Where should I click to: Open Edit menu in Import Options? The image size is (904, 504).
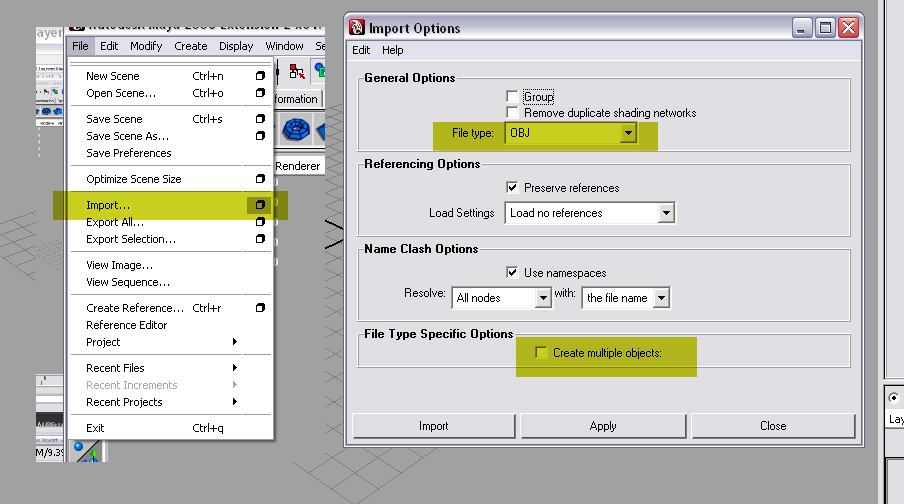(x=361, y=50)
